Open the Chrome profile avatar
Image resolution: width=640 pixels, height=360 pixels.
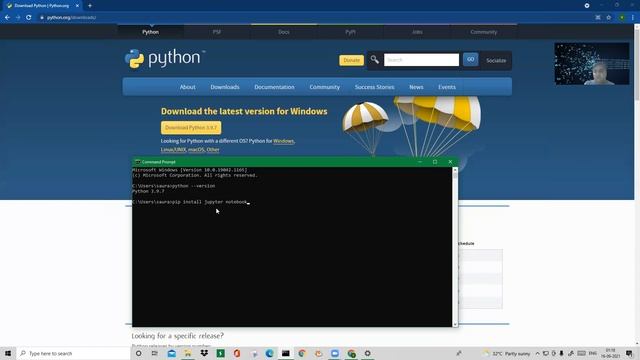pyautogui.click(x=622, y=18)
